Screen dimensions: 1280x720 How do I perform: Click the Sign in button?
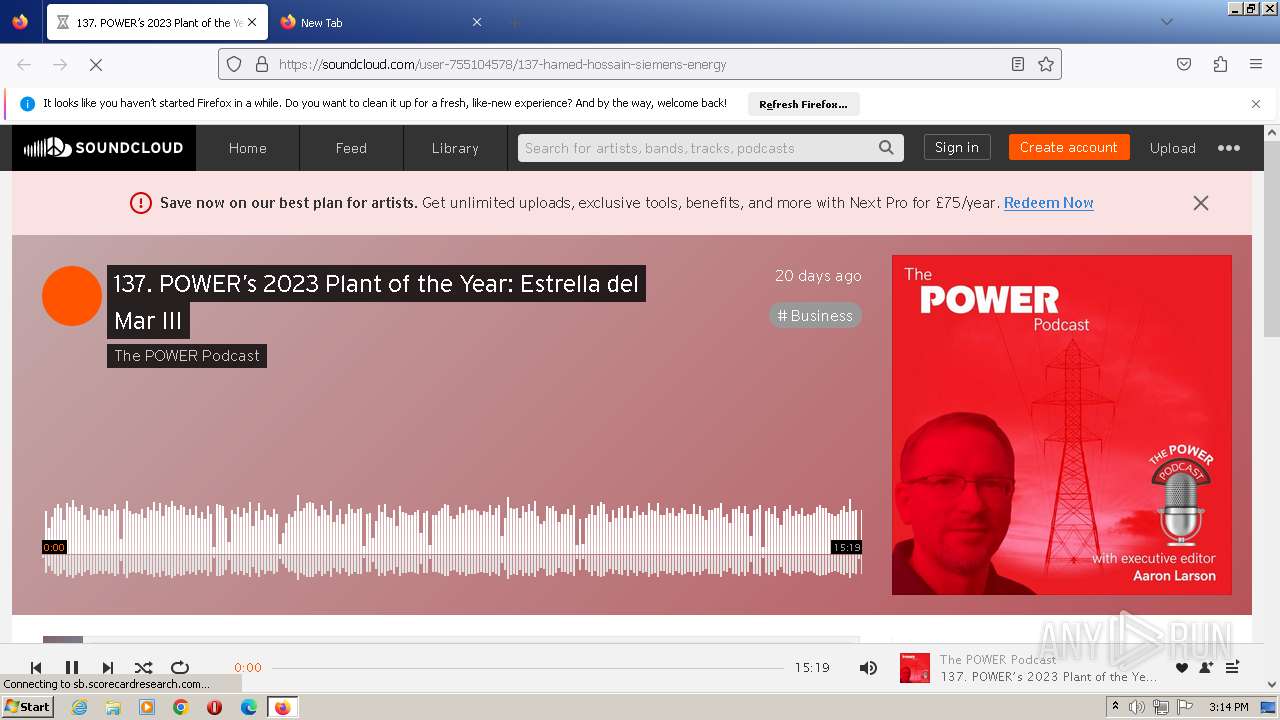point(957,147)
